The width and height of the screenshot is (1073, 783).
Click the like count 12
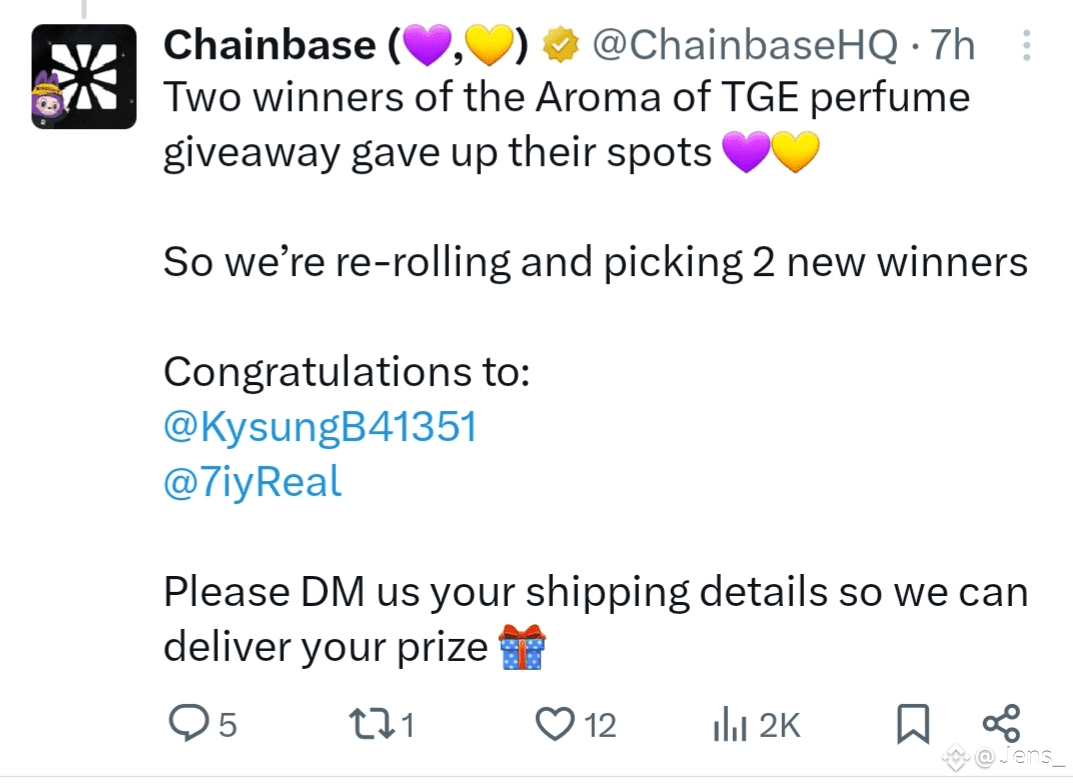600,726
